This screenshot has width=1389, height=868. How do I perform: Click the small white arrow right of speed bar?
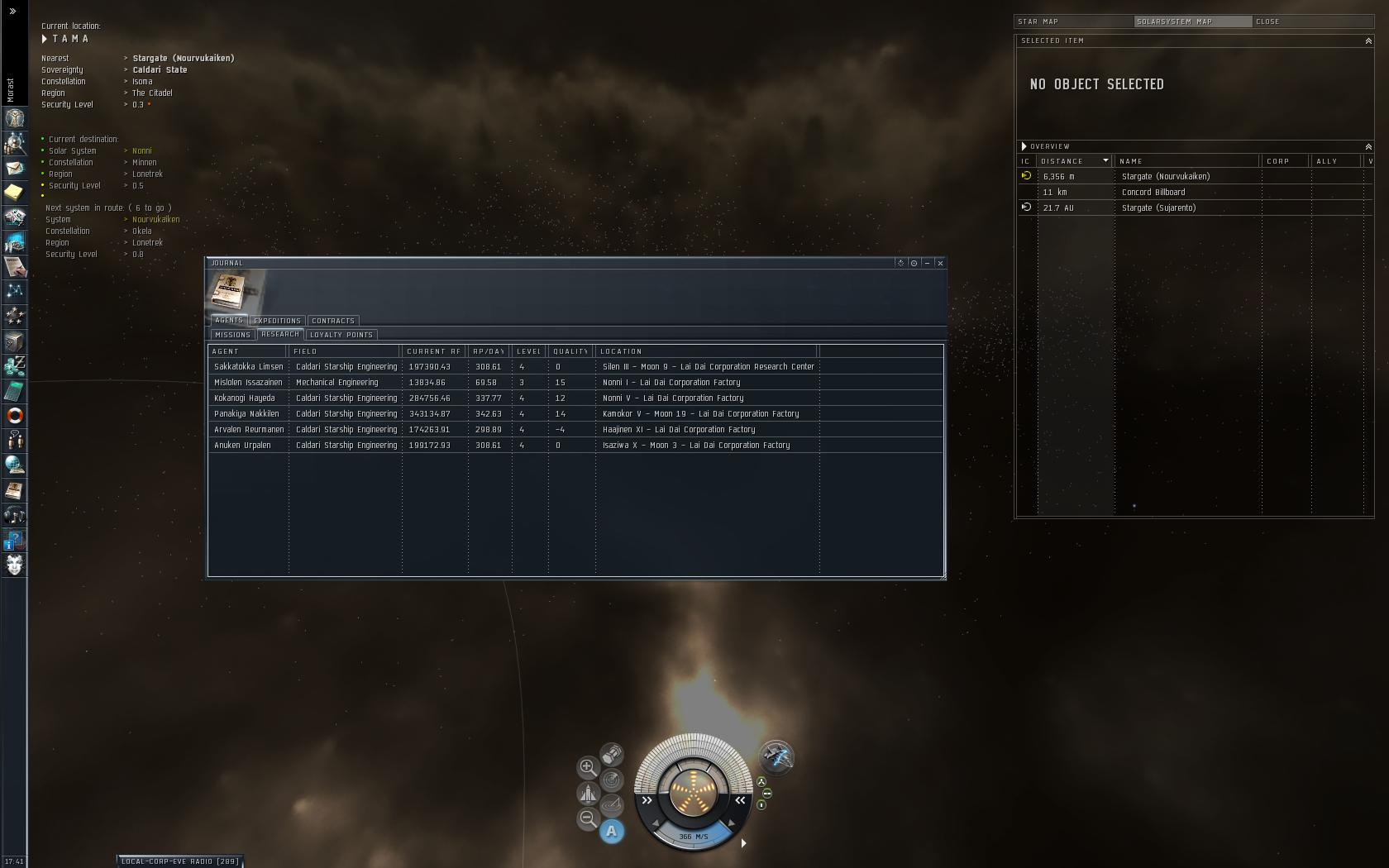pos(743,843)
